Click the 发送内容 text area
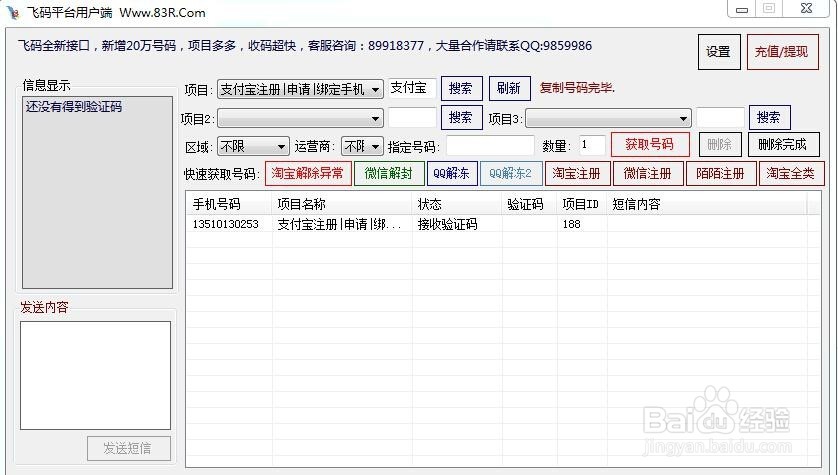Screen dimensions: 838x475 point(96,375)
